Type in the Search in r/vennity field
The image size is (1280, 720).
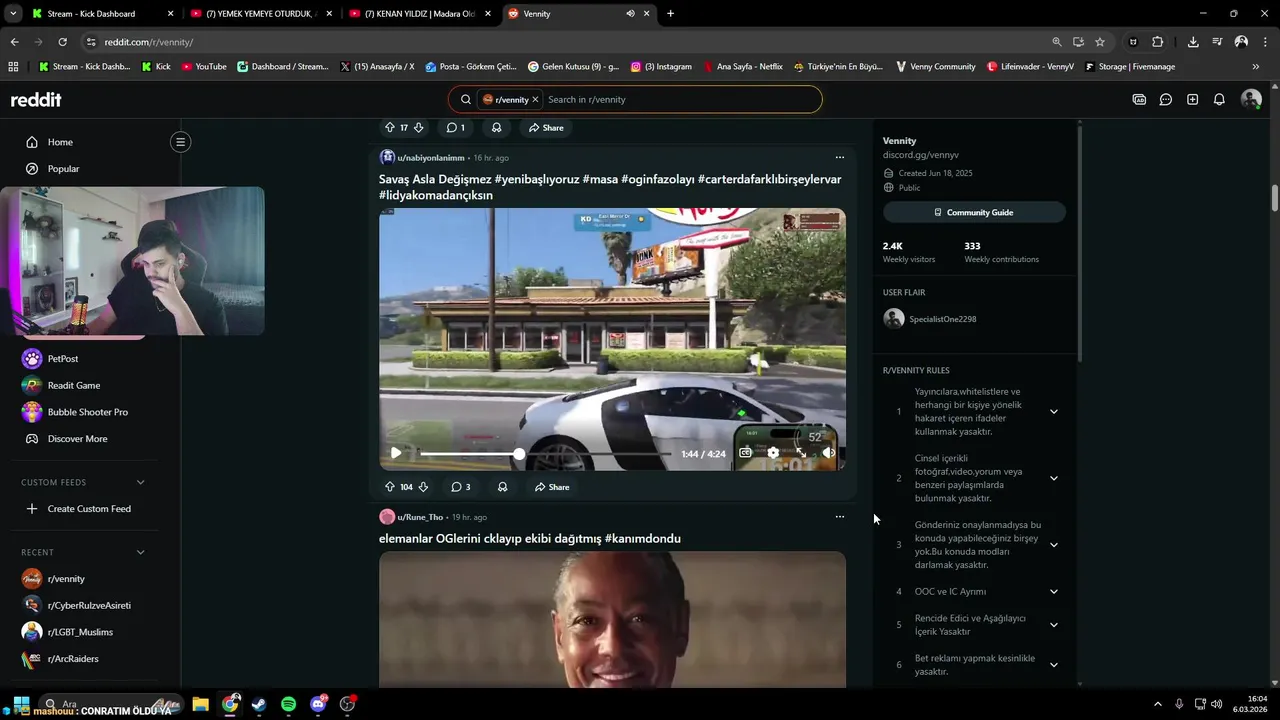pyautogui.click(x=680, y=100)
